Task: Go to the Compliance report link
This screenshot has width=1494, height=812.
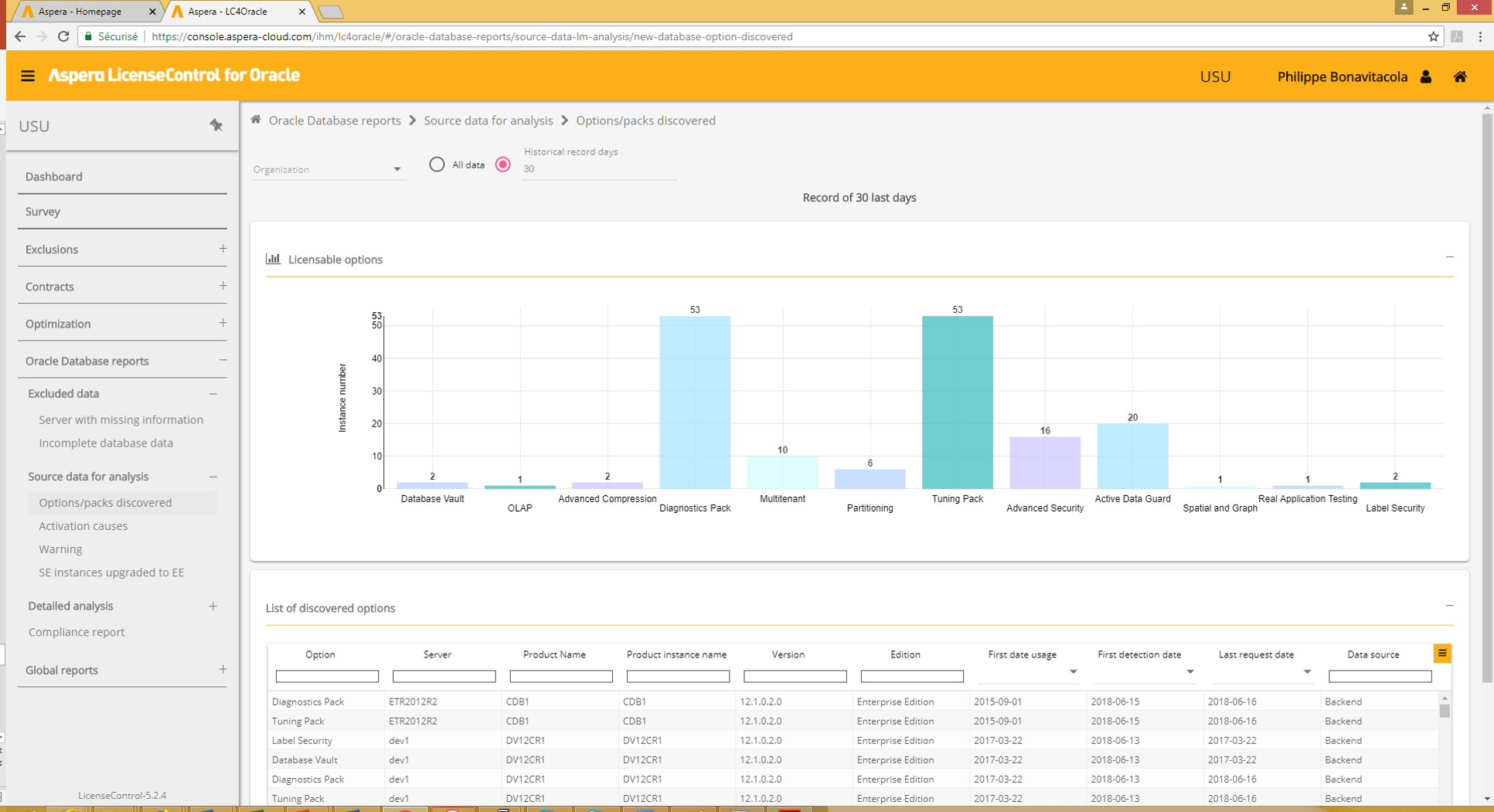Action: tap(77, 631)
